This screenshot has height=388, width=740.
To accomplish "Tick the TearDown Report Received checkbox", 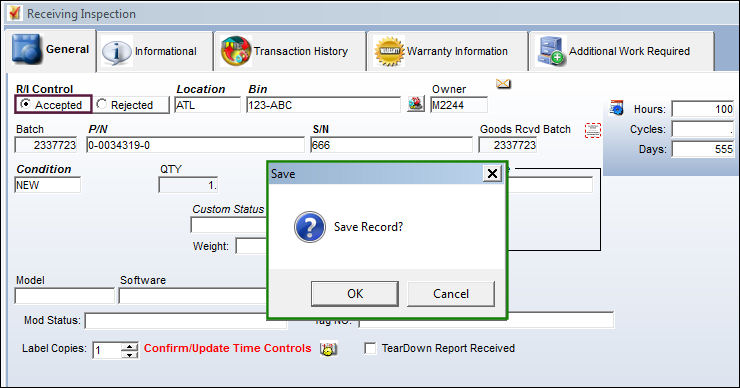I will pos(370,348).
